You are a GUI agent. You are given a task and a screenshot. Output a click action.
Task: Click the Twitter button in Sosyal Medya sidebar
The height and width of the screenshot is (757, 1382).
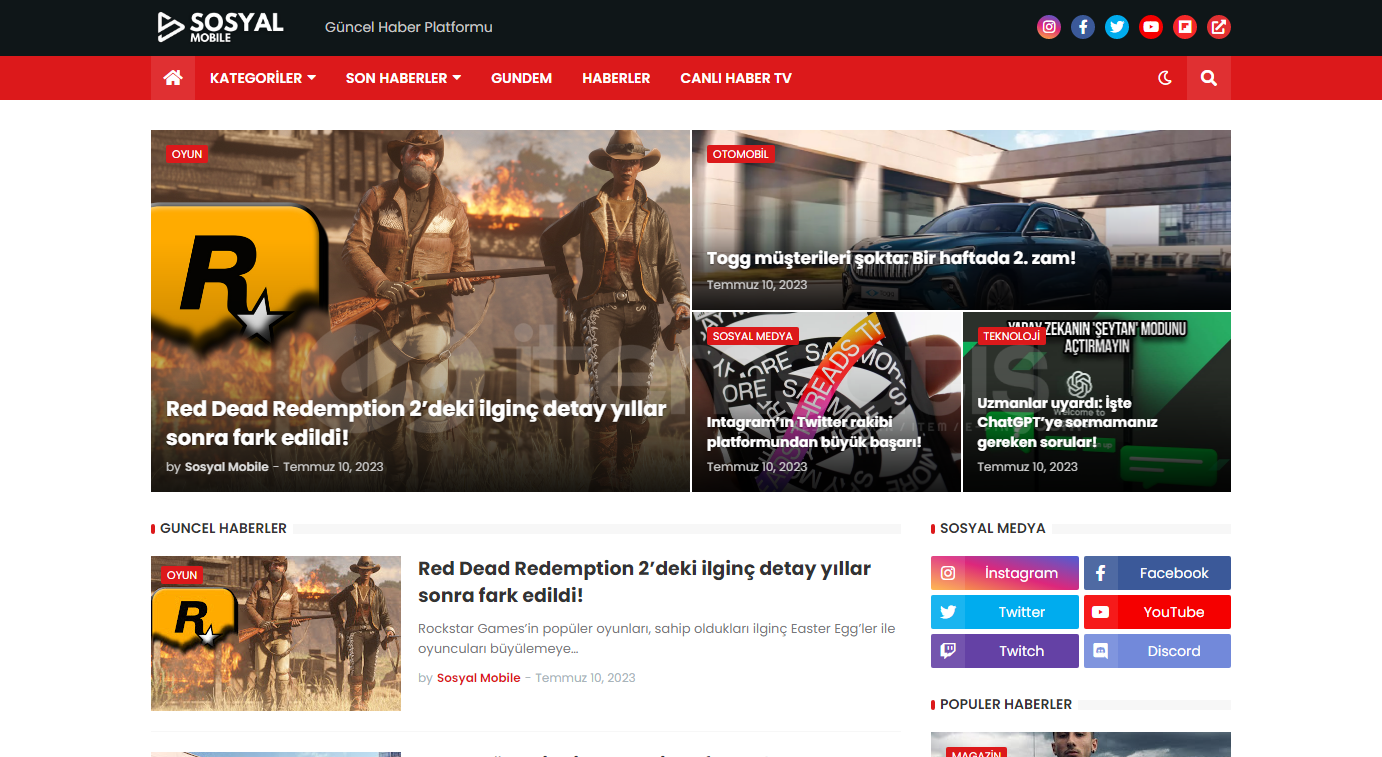(1005, 612)
